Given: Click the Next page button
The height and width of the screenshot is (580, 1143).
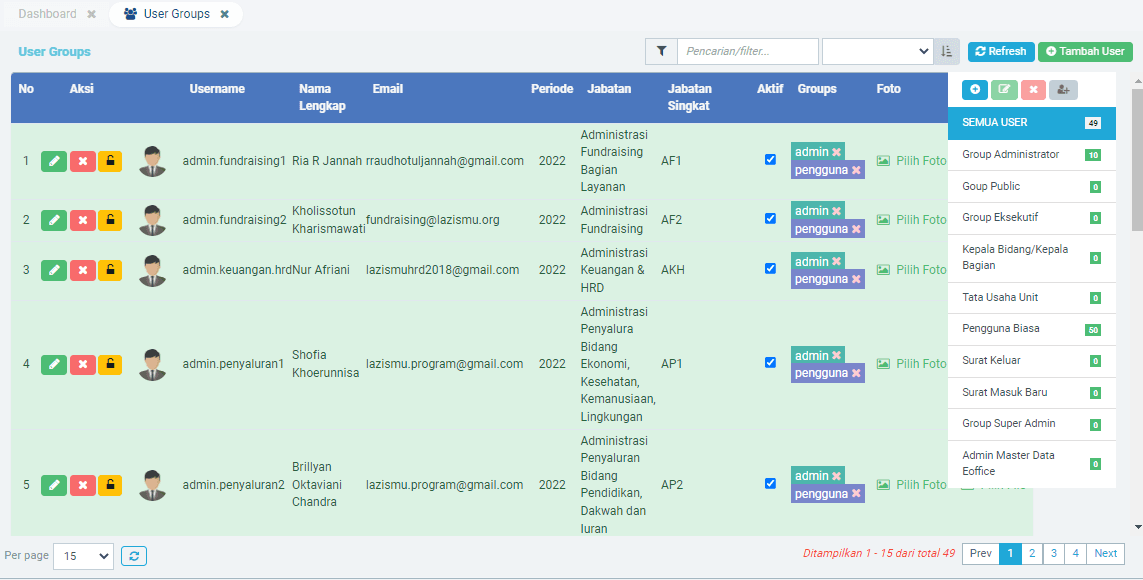Looking at the screenshot, I should (1105, 554).
